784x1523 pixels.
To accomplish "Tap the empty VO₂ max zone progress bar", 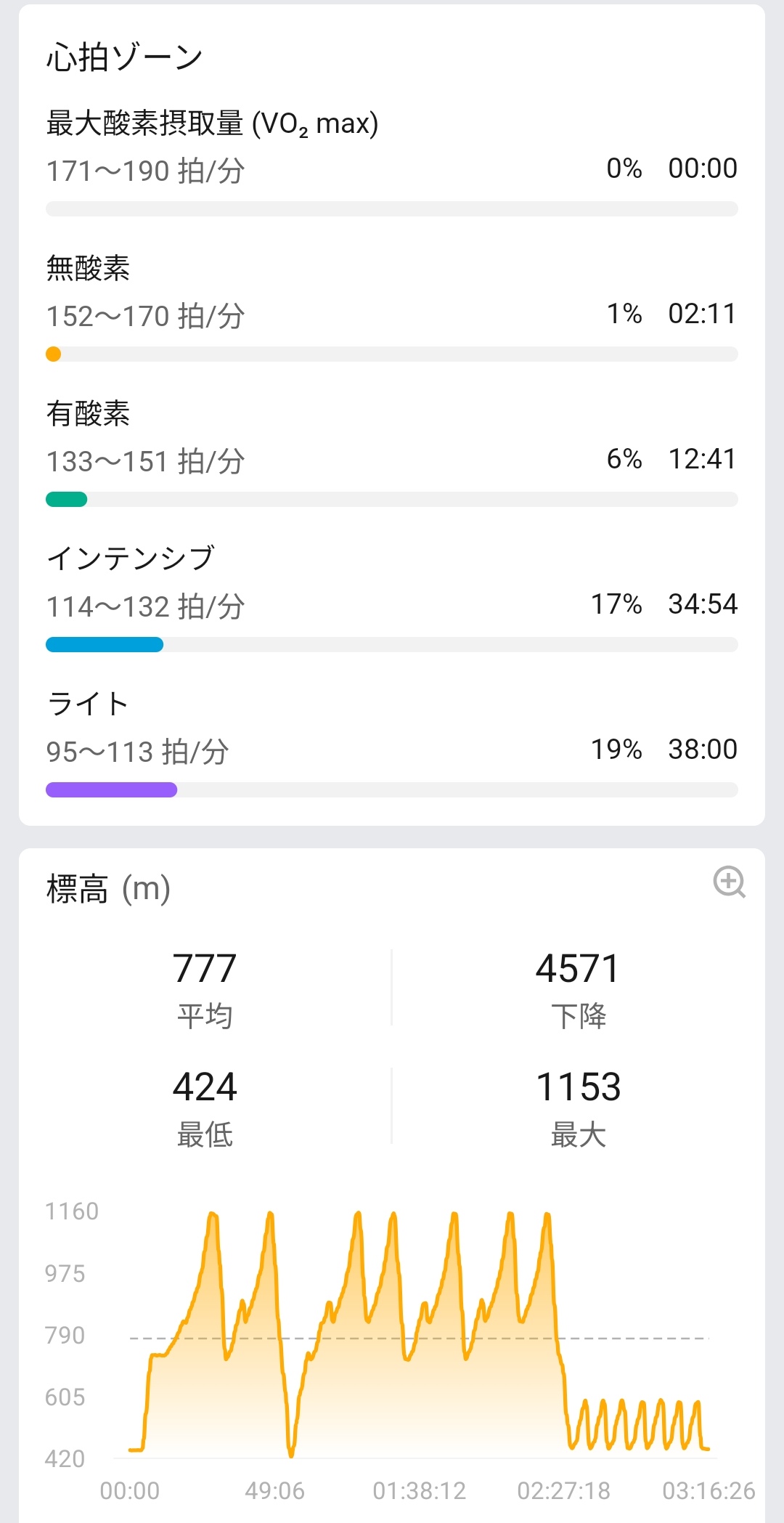I will click(x=392, y=209).
